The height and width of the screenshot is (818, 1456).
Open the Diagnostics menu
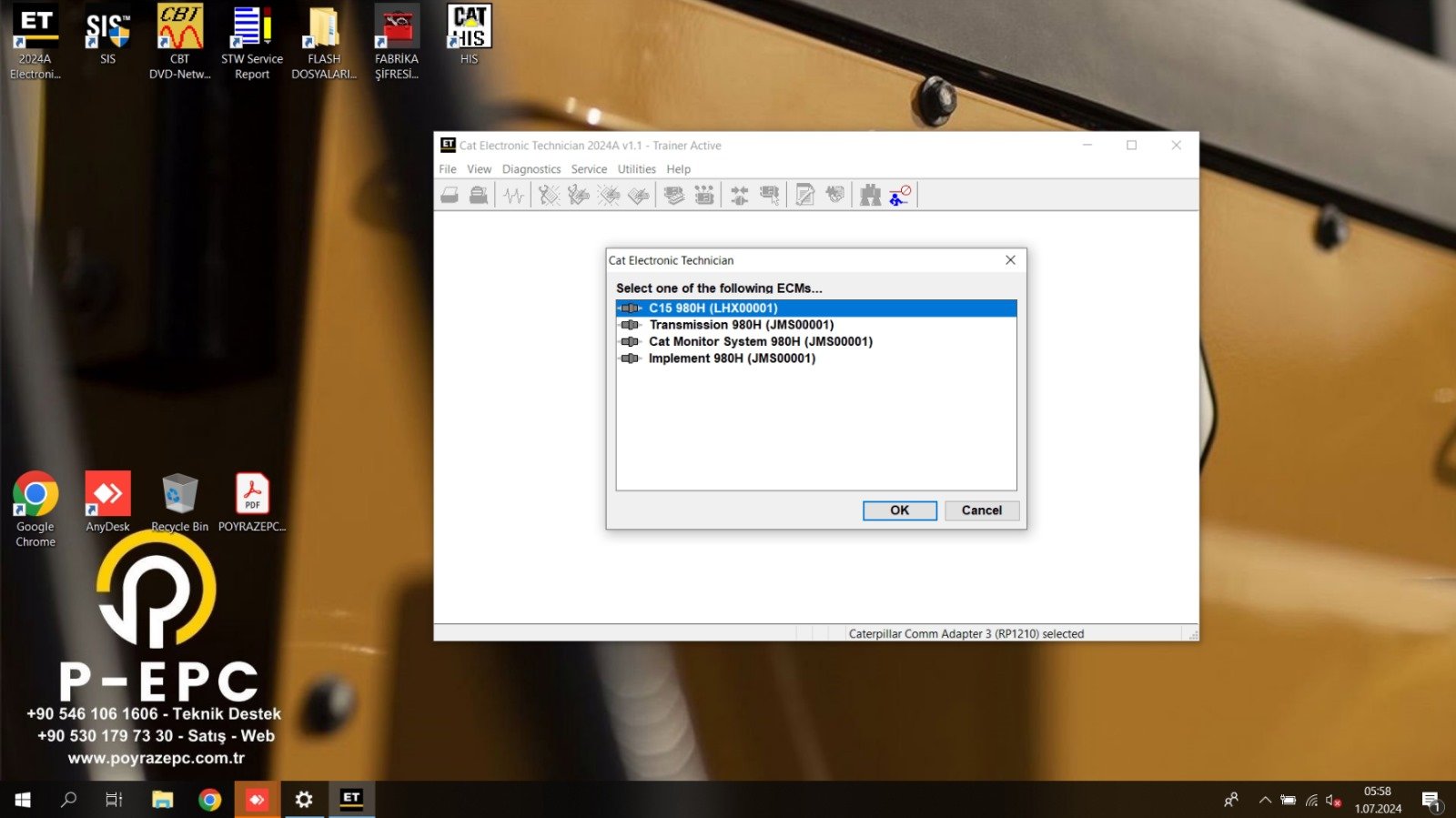click(x=531, y=169)
